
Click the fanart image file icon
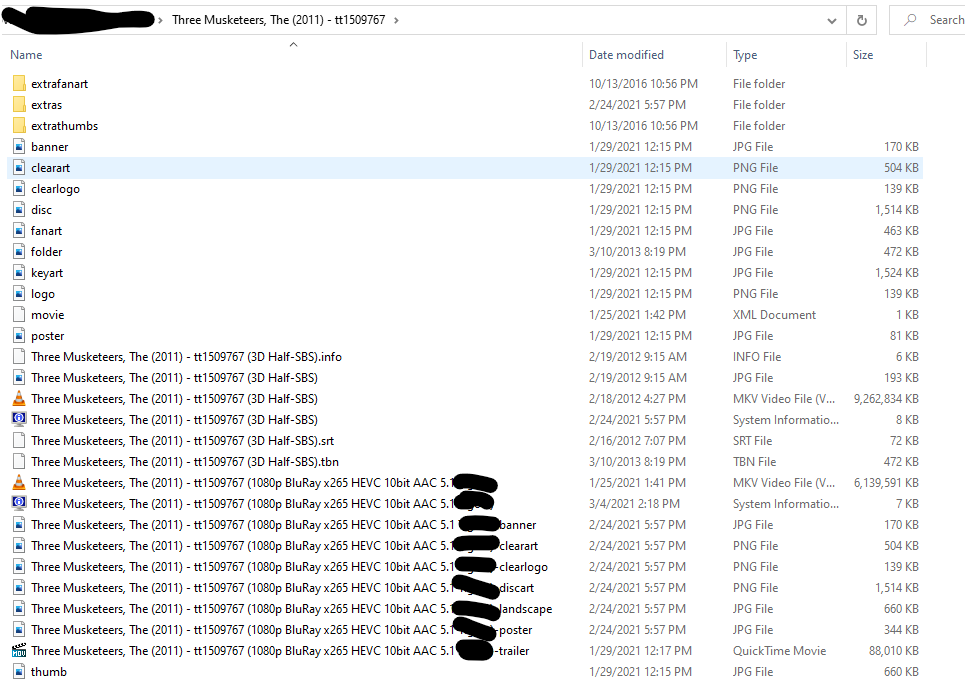[19, 230]
